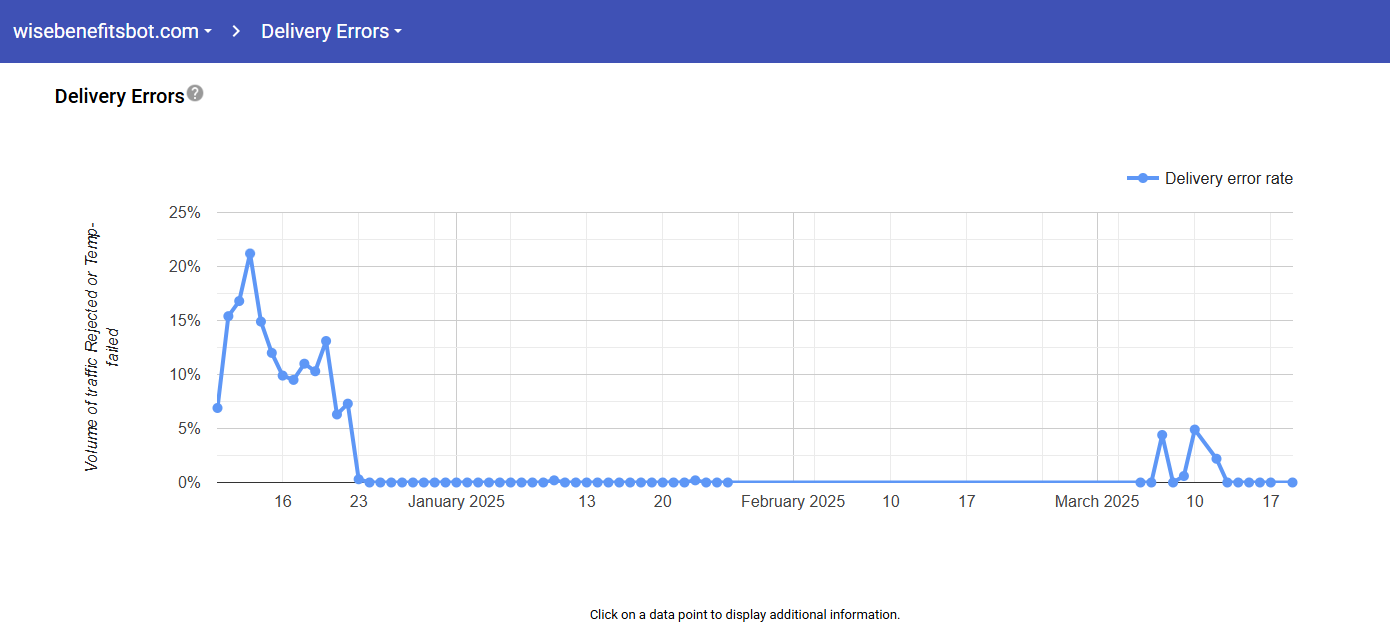1390x637 pixels.
Task: Expand the Delivery Errors dashboard dropdown
Action: tap(331, 31)
